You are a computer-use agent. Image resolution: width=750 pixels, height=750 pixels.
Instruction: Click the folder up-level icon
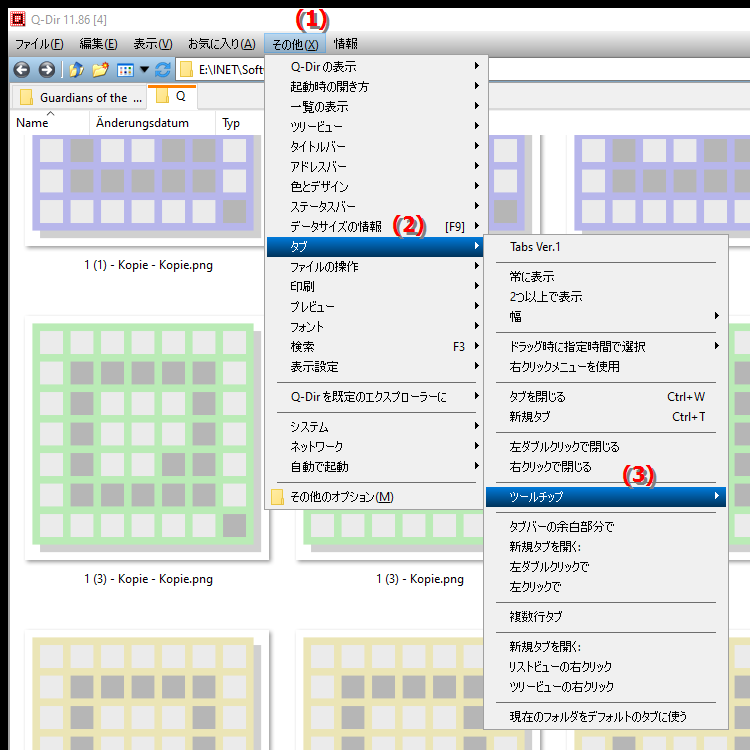(x=77, y=70)
